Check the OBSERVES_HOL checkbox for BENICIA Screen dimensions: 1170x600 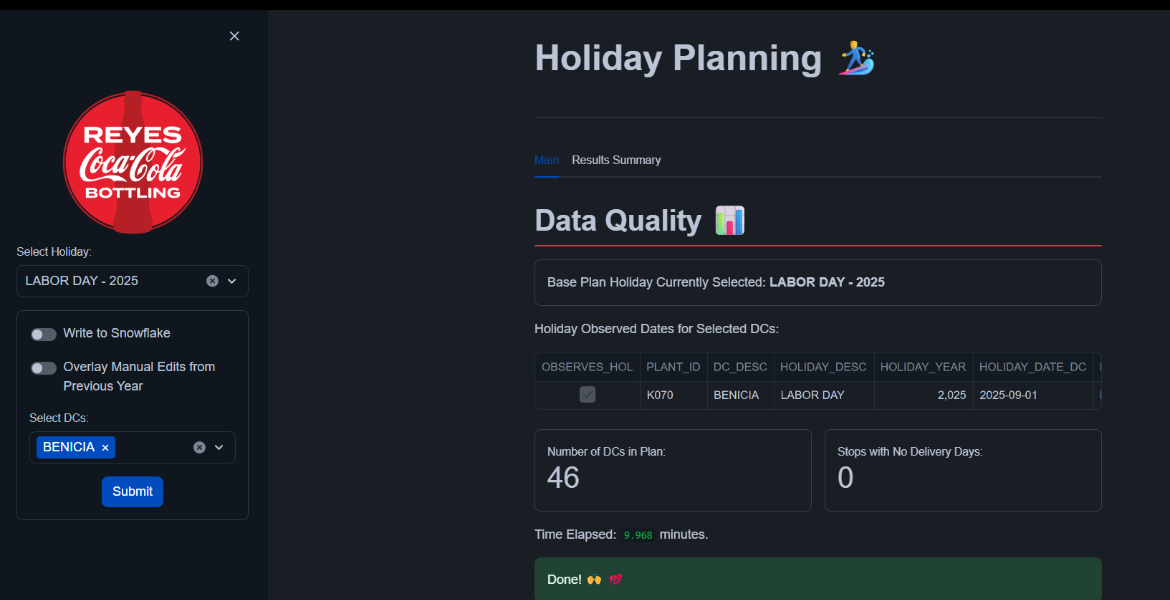[588, 395]
